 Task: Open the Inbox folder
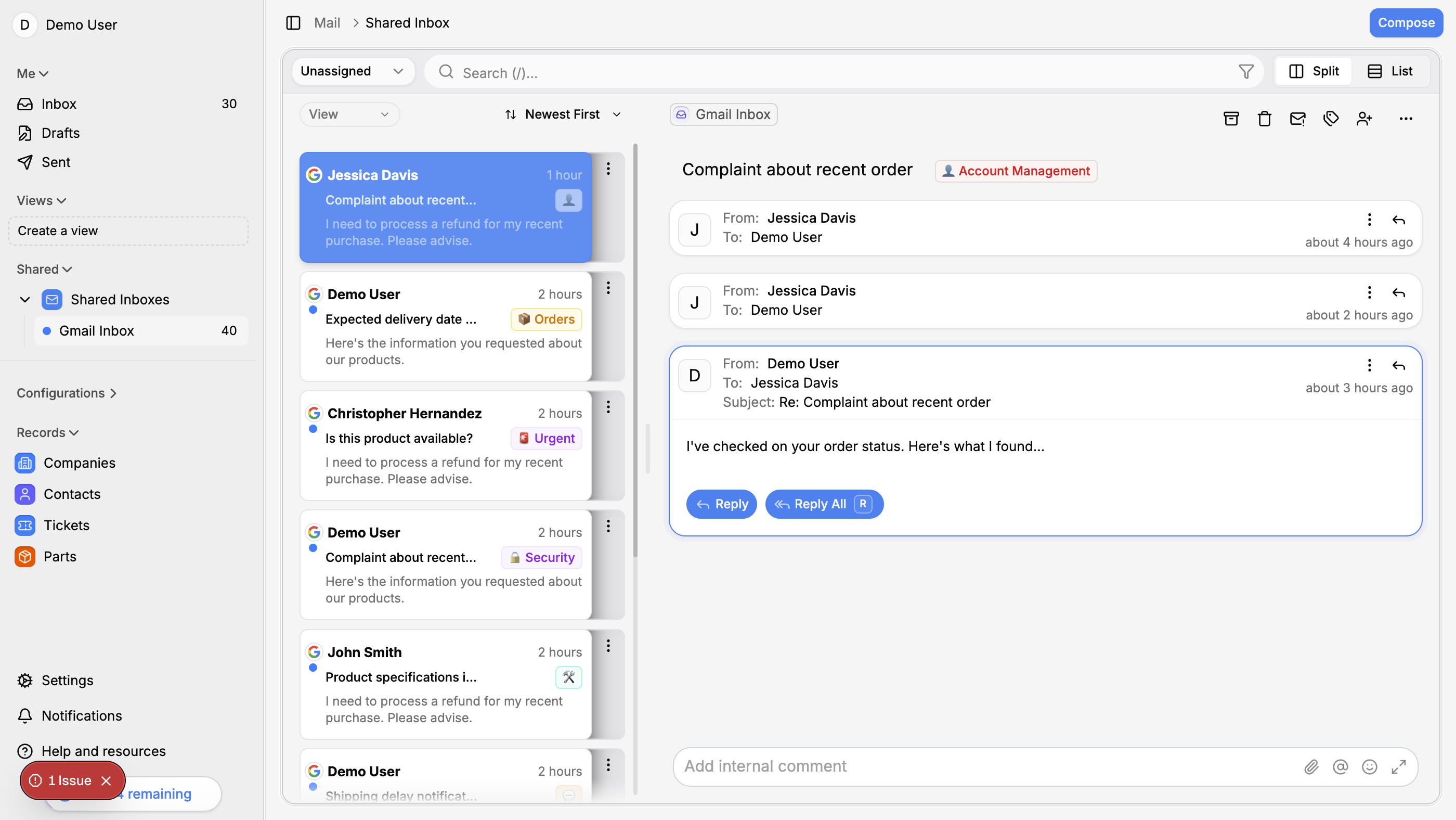pos(128,104)
